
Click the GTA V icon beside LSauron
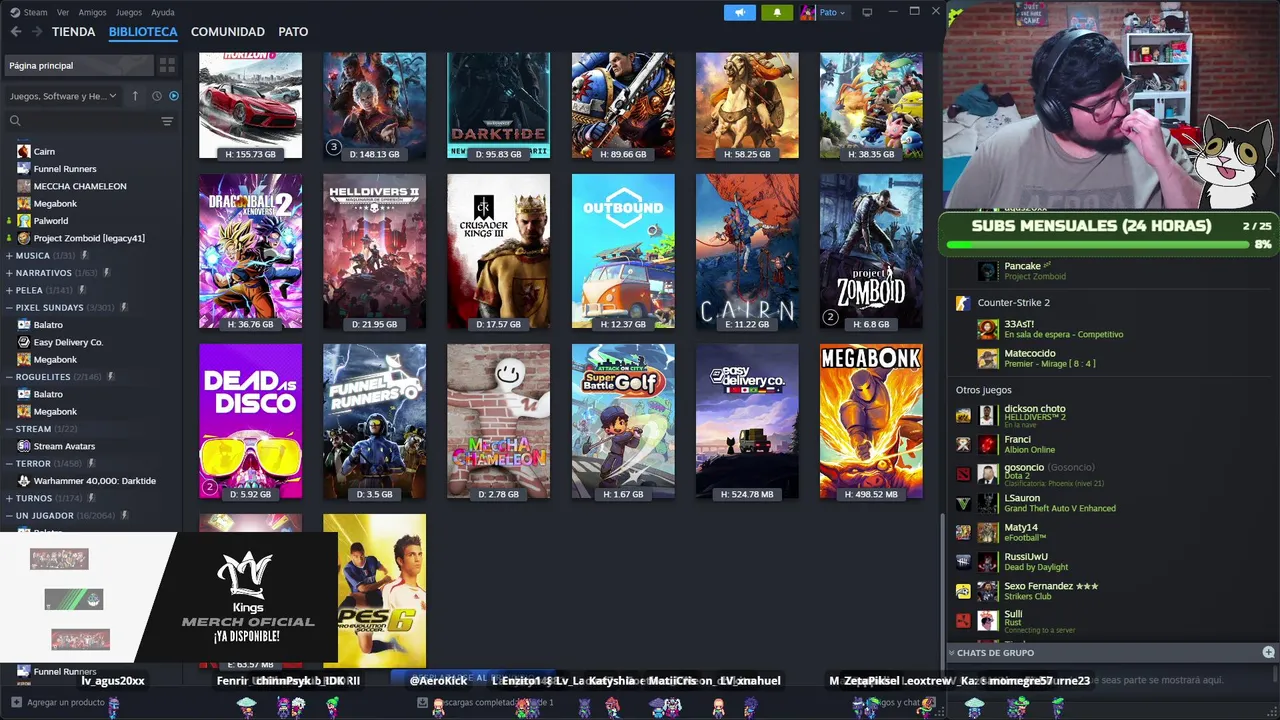[963, 503]
